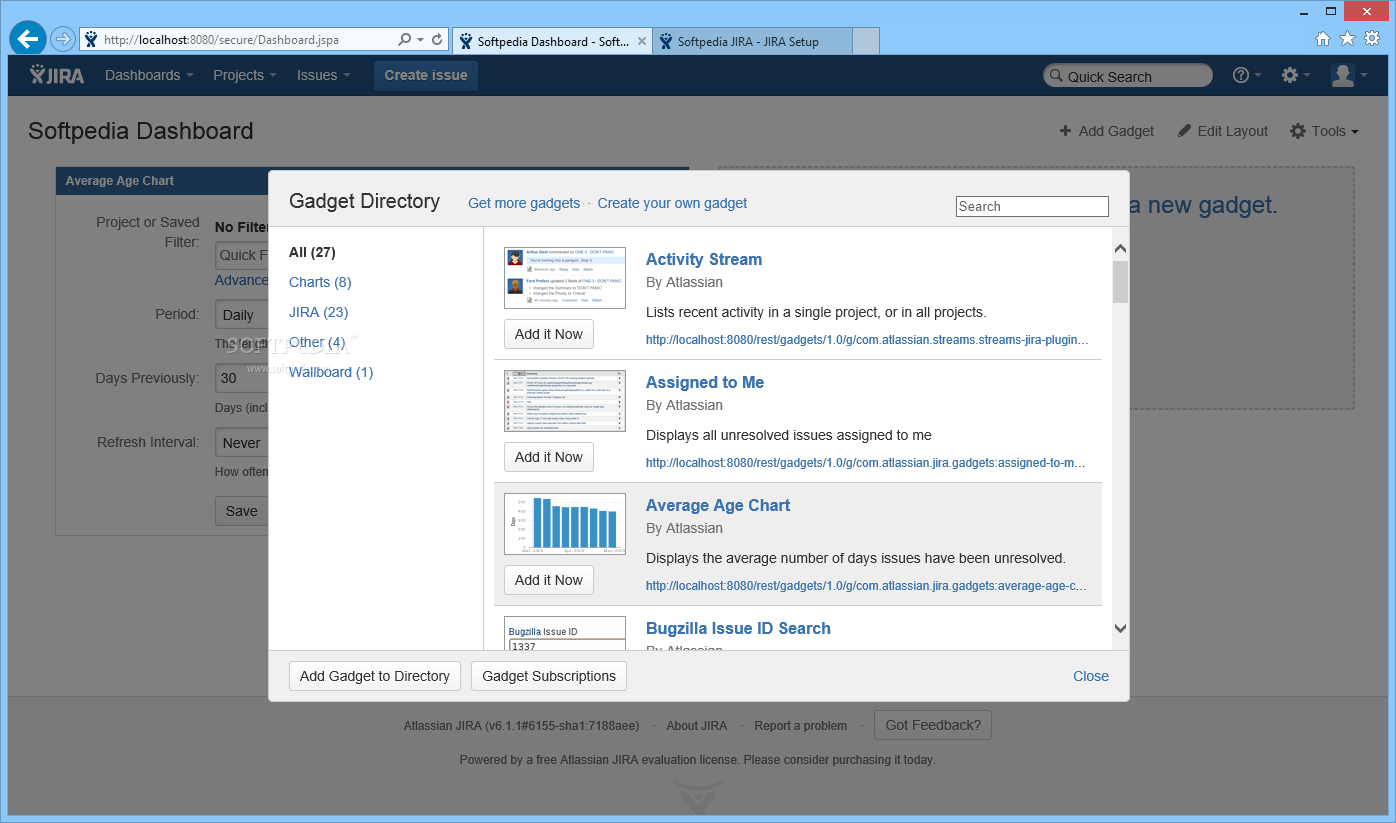Open Projects menu in JIRA header
1396x823 pixels.
pos(245,75)
